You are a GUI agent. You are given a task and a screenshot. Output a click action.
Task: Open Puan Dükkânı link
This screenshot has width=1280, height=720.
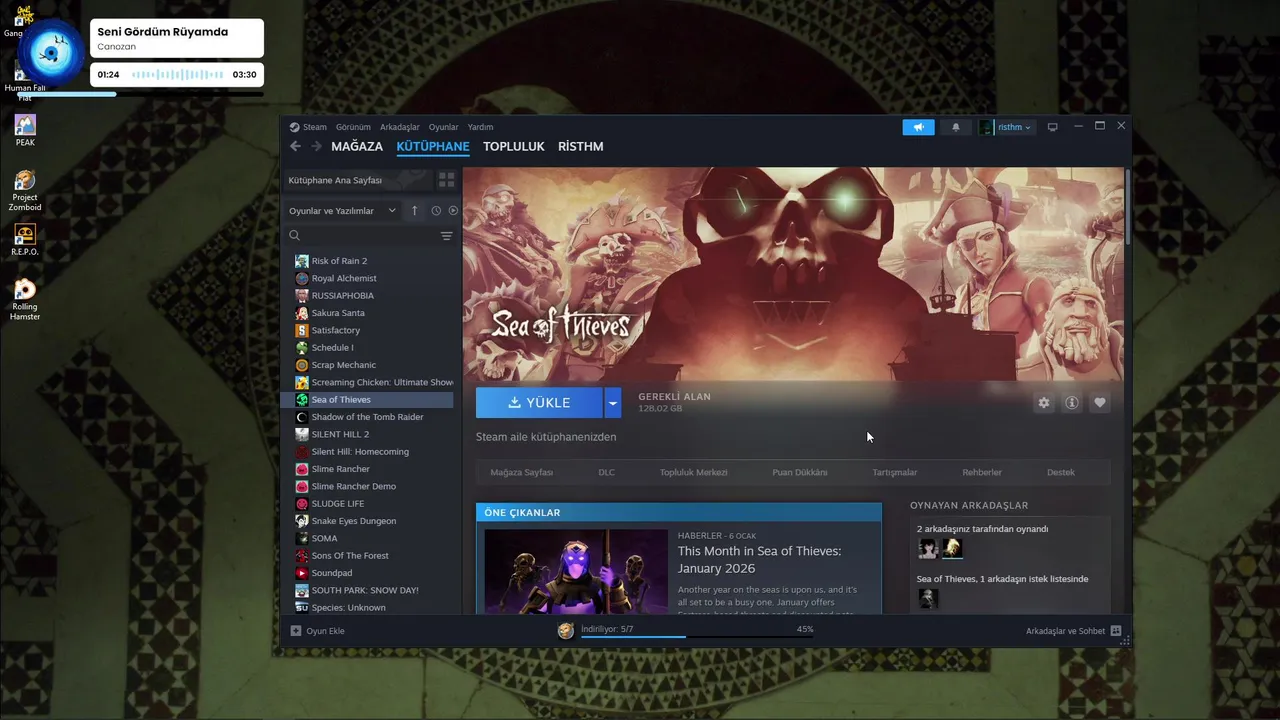tap(800, 472)
